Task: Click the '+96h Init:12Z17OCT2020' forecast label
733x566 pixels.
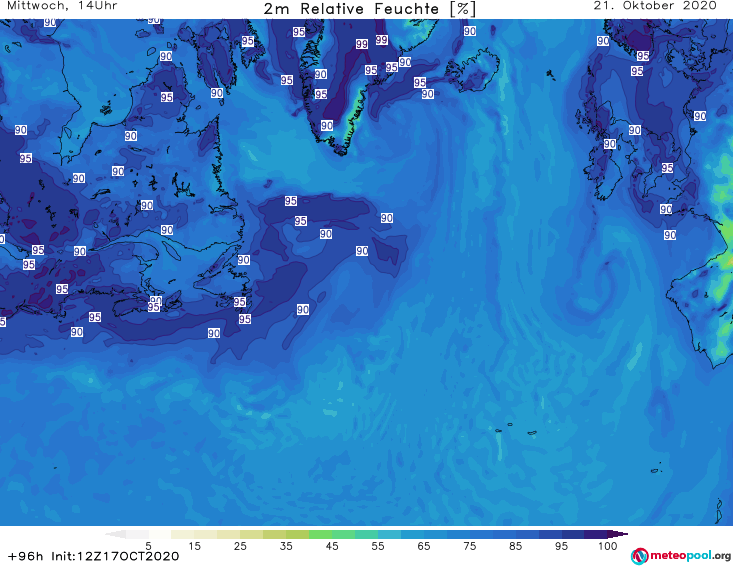Action: pyautogui.click(x=93, y=556)
